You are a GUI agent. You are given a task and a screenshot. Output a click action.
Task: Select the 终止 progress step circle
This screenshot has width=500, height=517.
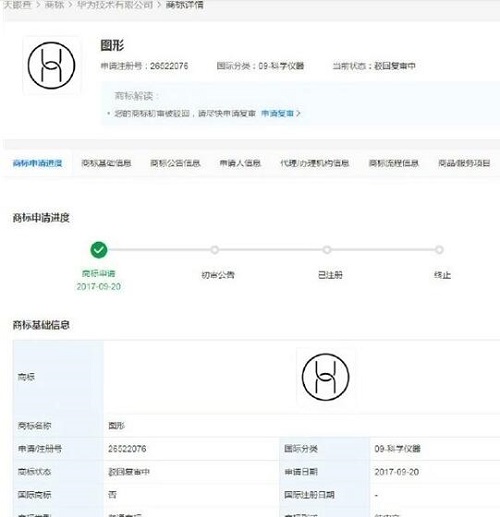tap(439, 250)
